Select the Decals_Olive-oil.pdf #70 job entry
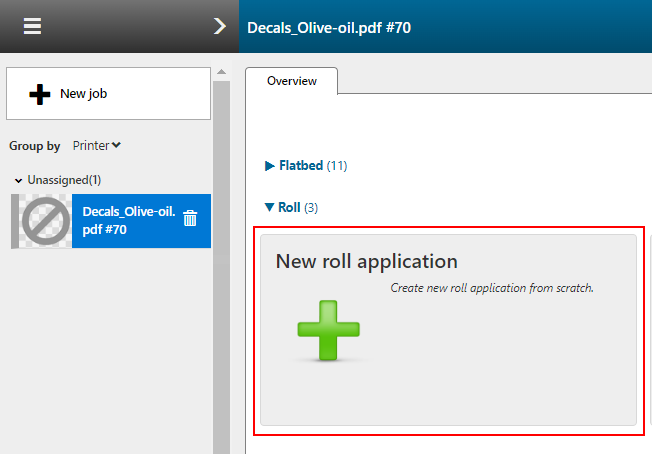This screenshot has width=652, height=454. click(x=128, y=221)
